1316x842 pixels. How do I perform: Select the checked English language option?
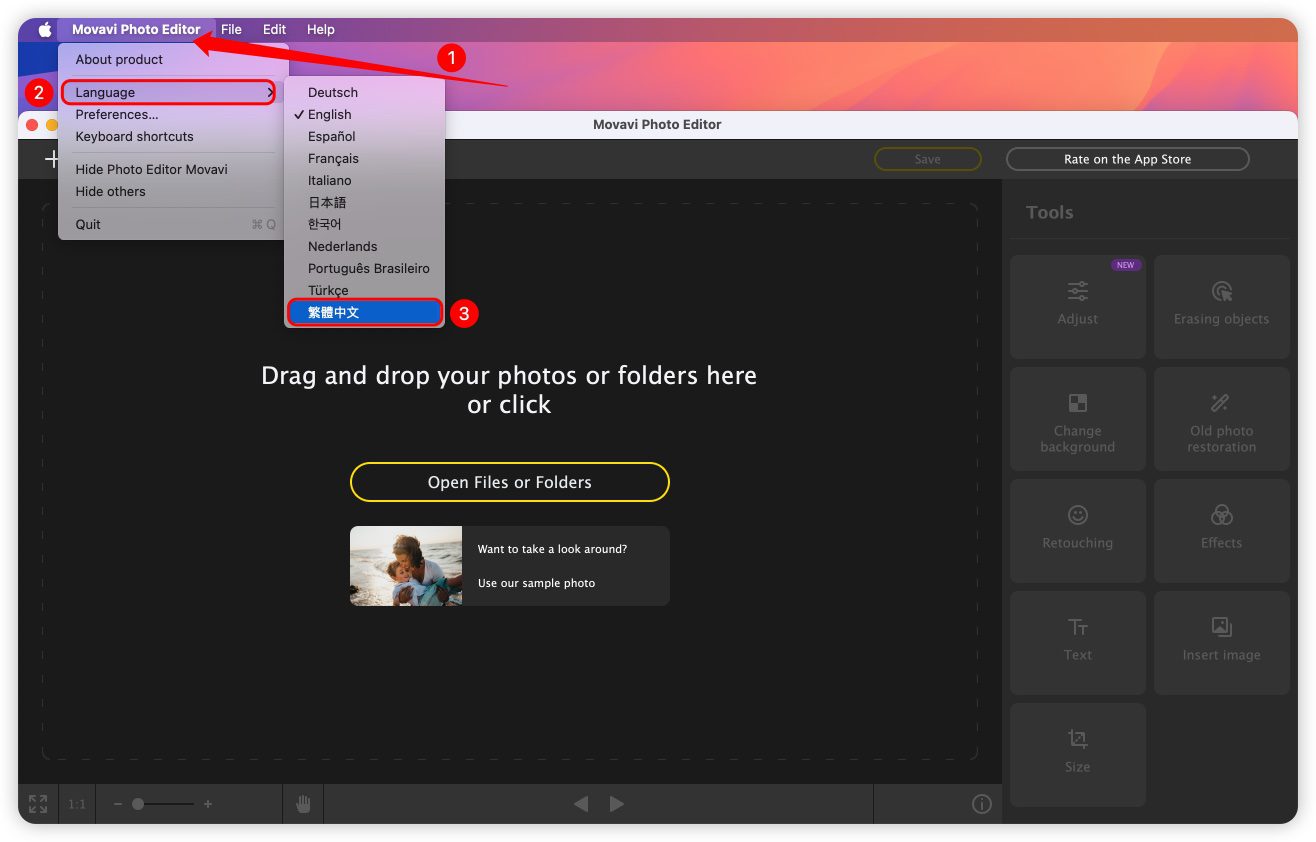tap(330, 115)
